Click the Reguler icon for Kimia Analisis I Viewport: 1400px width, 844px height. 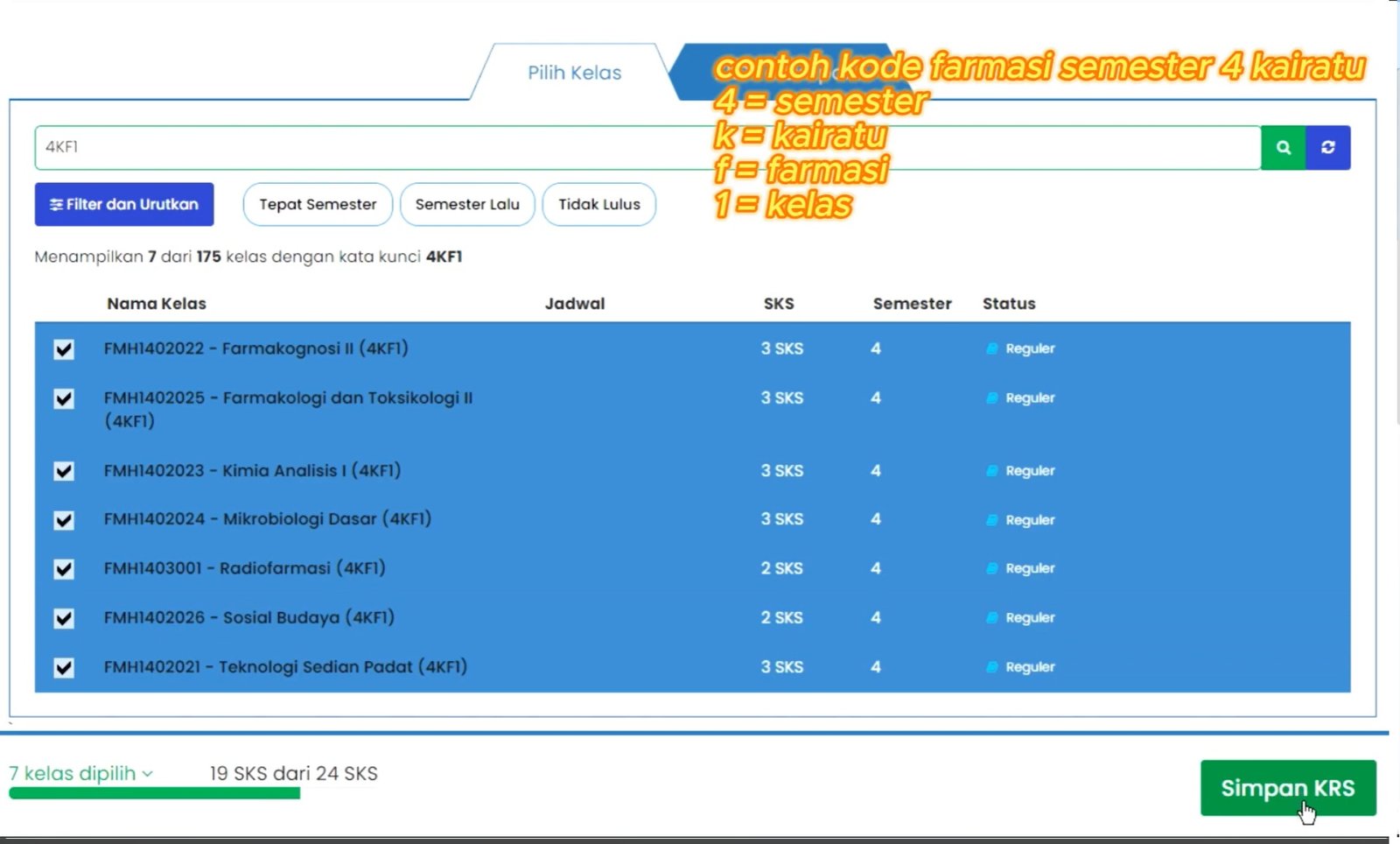tap(992, 471)
